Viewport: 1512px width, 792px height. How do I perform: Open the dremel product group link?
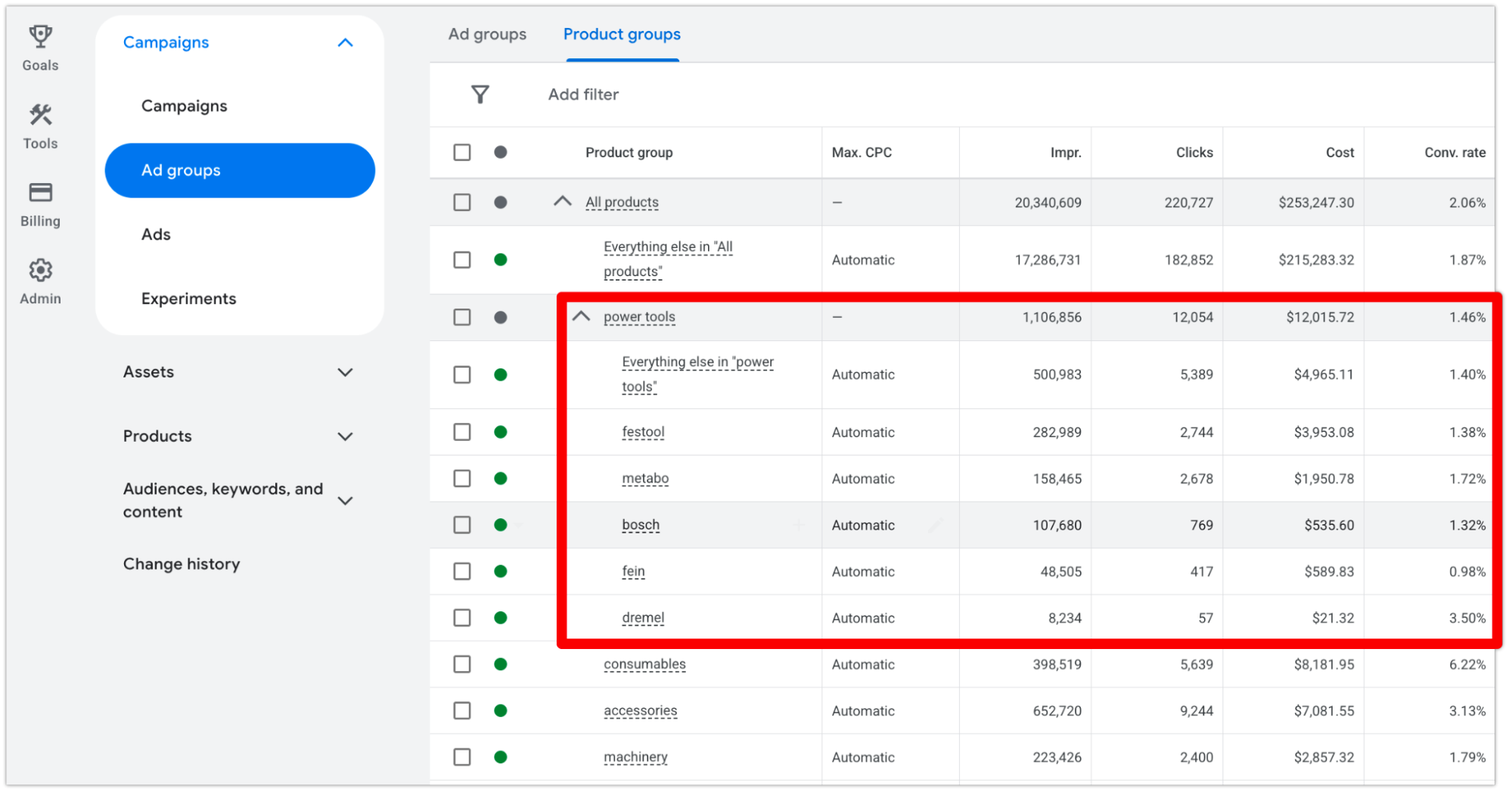(643, 617)
